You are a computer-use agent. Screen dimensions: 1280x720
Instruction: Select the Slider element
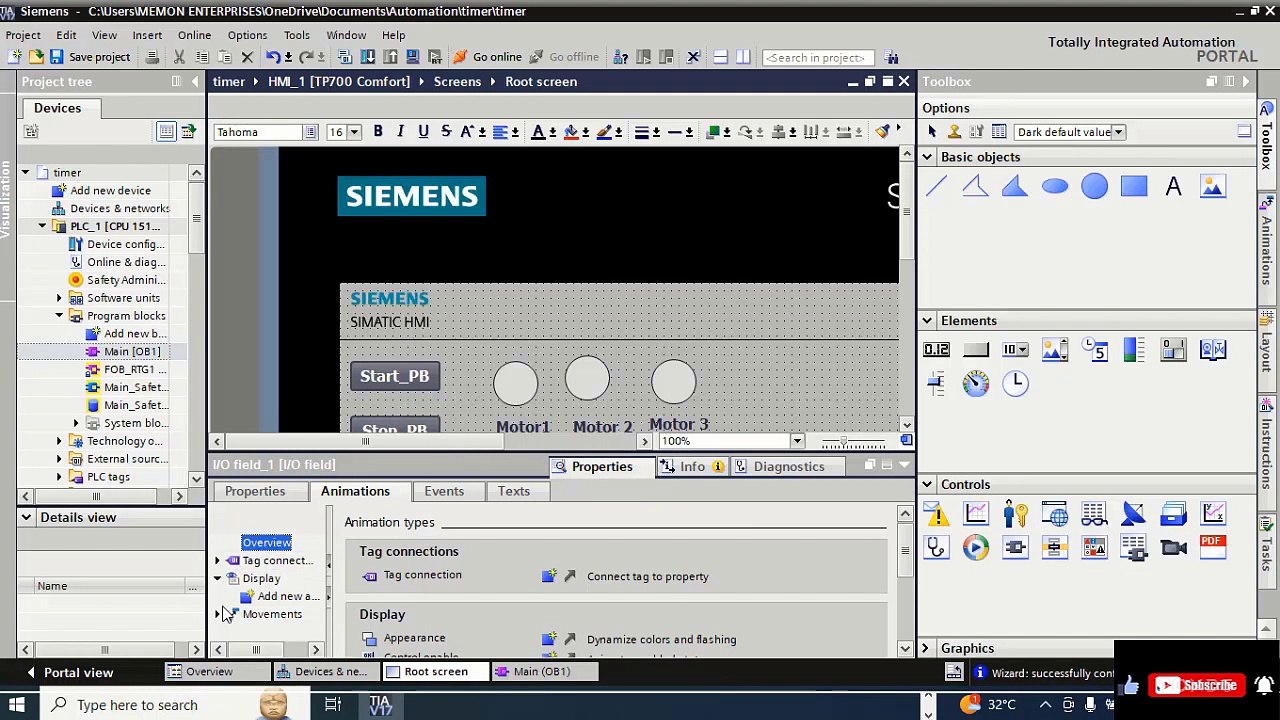[936, 383]
